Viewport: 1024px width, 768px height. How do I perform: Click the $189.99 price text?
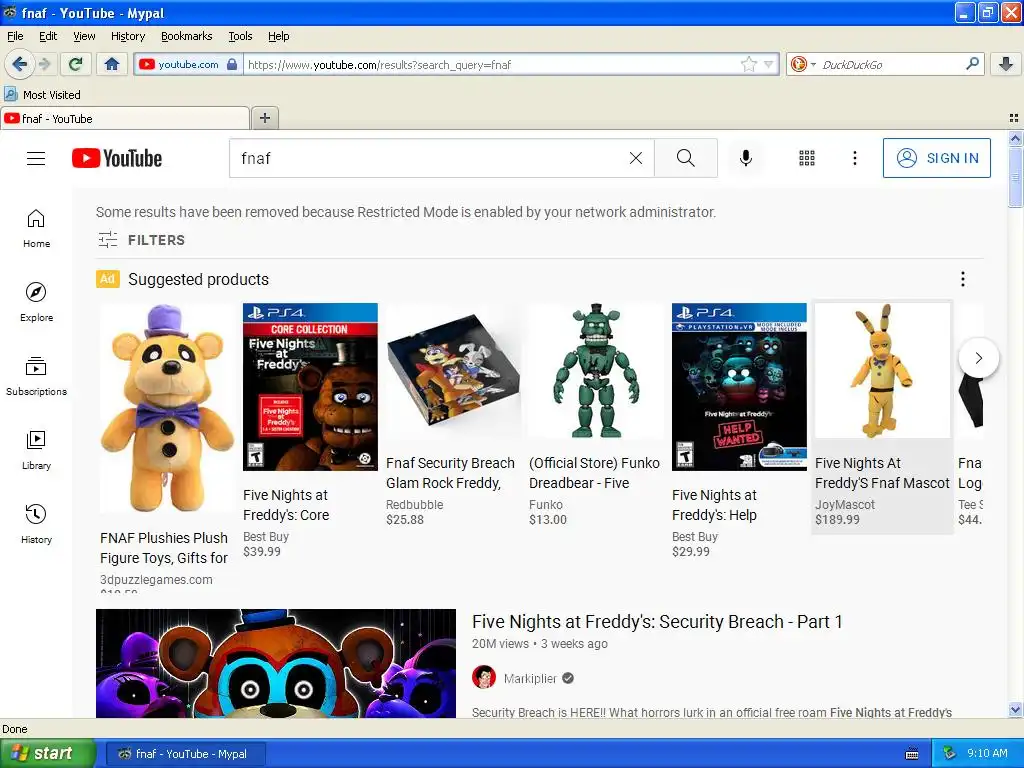837,520
